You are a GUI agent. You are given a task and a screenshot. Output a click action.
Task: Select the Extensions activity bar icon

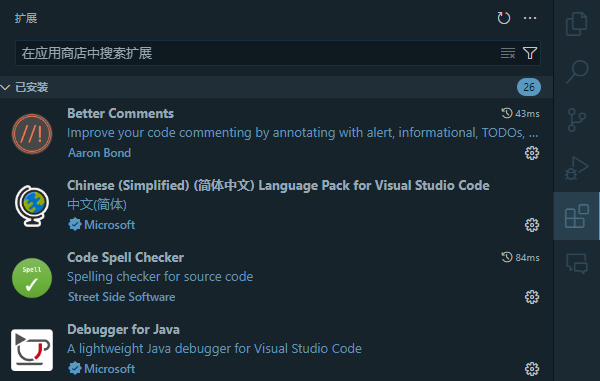(x=577, y=216)
